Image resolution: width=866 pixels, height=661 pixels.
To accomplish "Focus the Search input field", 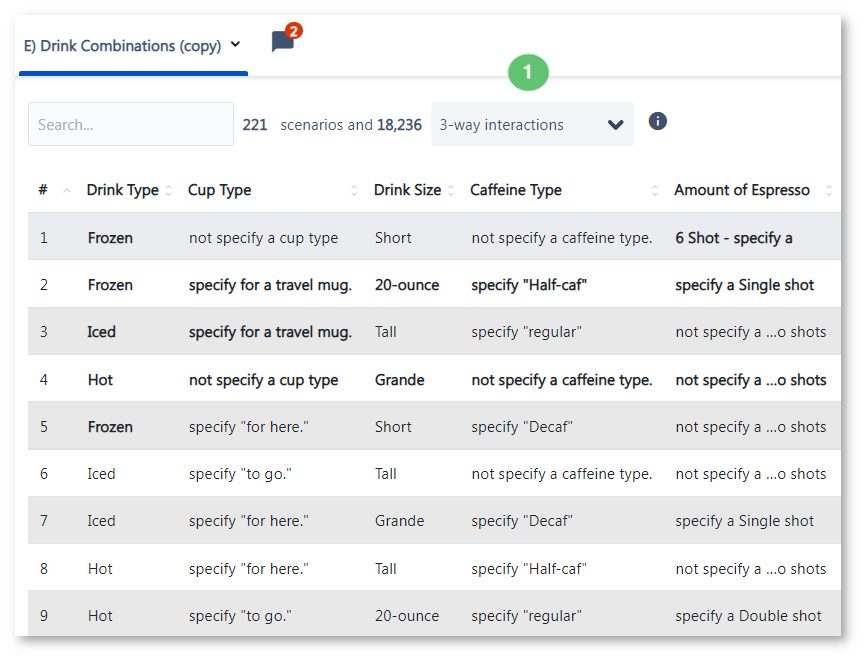I will 131,124.
